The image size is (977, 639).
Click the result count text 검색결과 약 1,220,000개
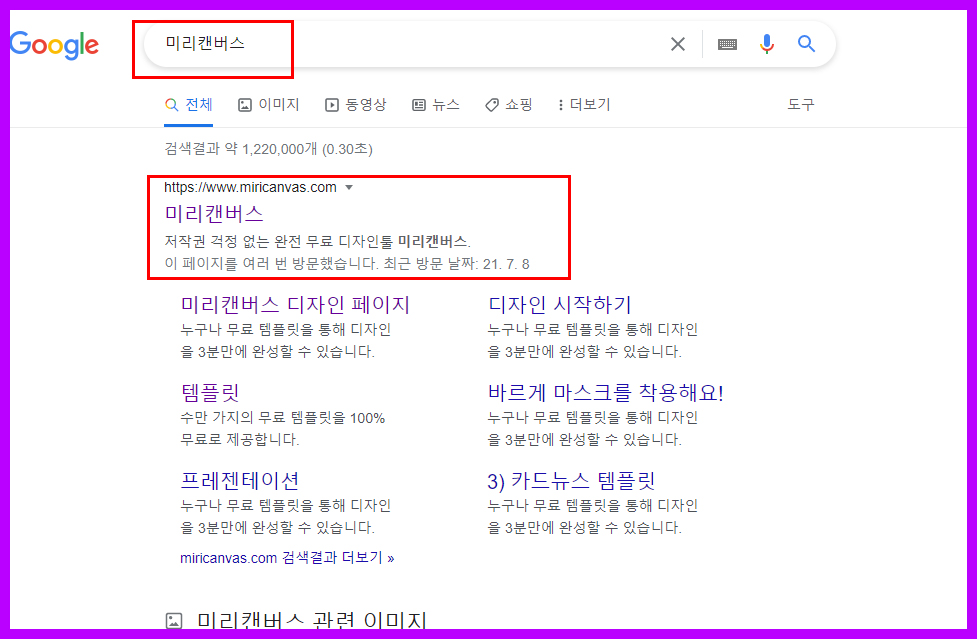[241, 149]
